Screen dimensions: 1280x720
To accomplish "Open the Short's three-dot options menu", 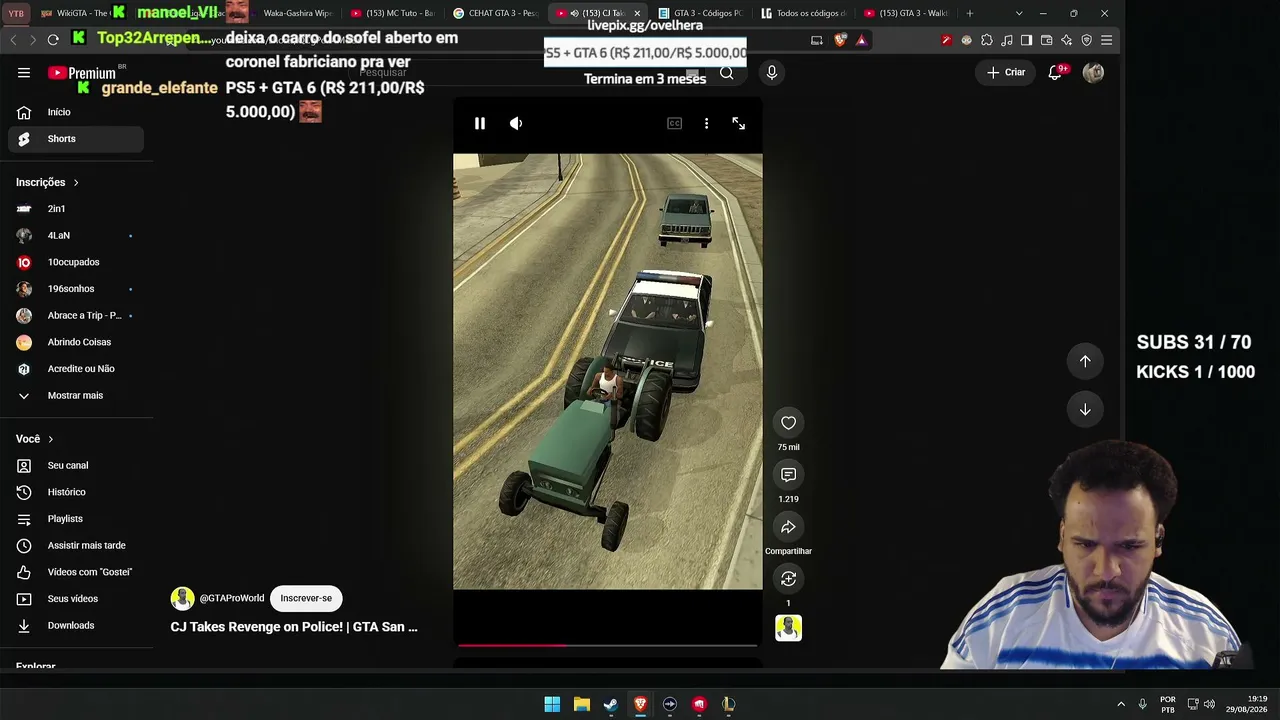I will (x=707, y=124).
